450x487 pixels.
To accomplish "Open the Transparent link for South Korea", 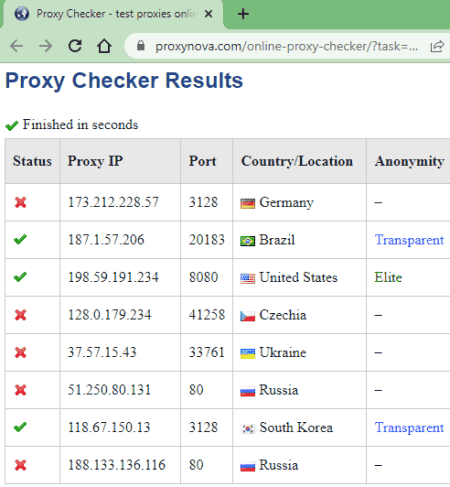I will [x=409, y=428].
